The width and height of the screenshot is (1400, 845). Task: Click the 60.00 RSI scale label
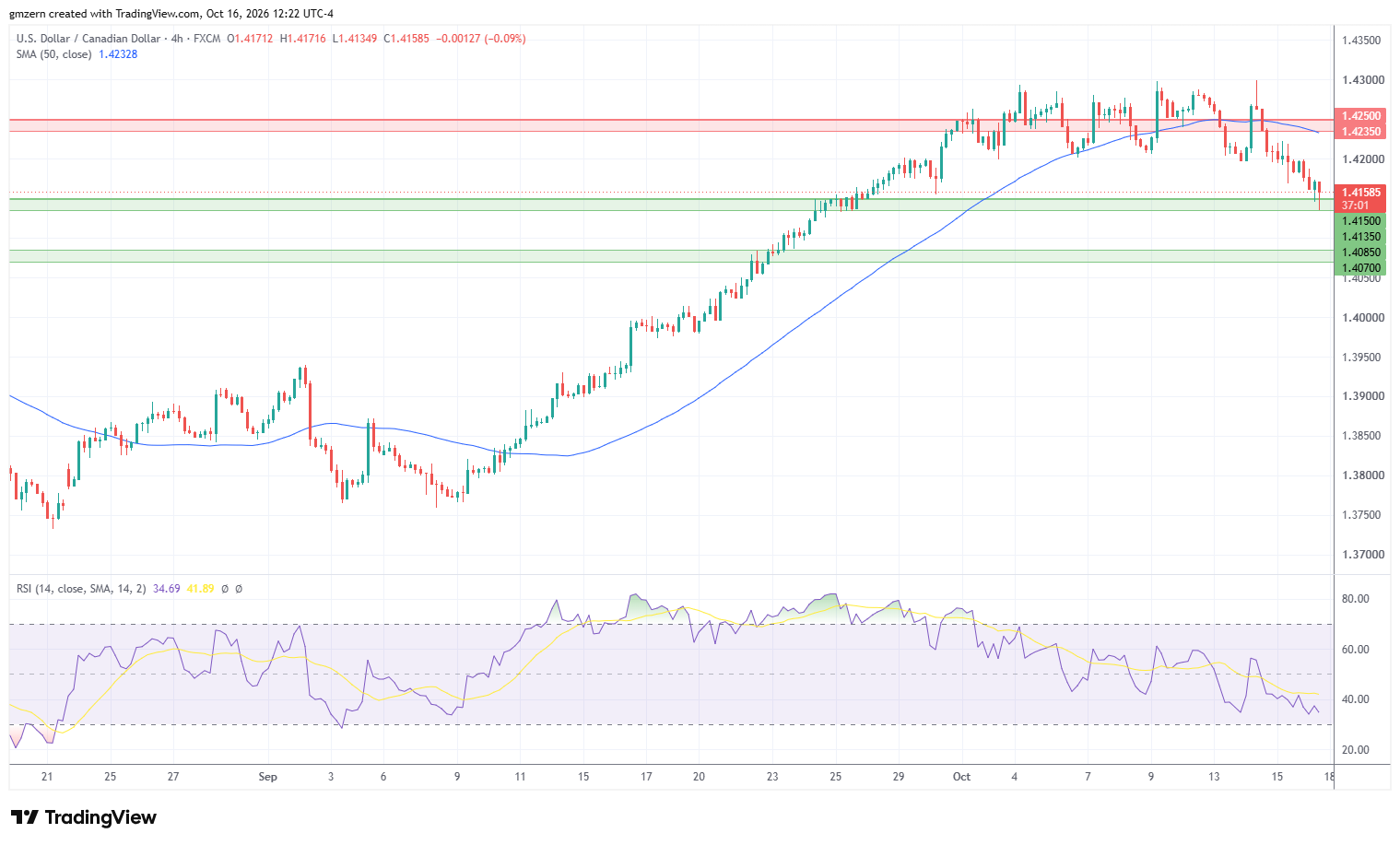[1355, 650]
